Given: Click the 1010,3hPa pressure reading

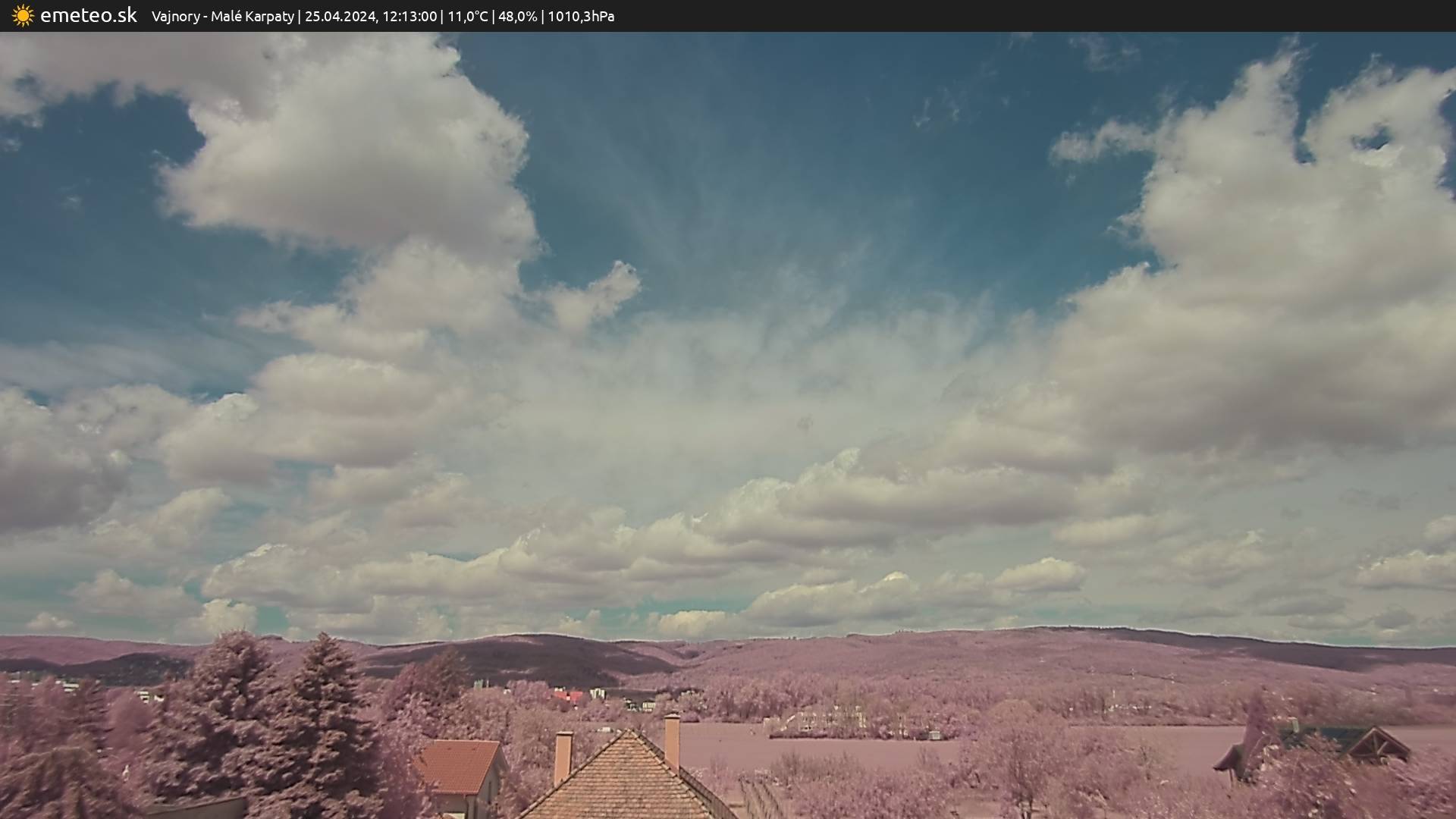Looking at the screenshot, I should [x=581, y=17].
